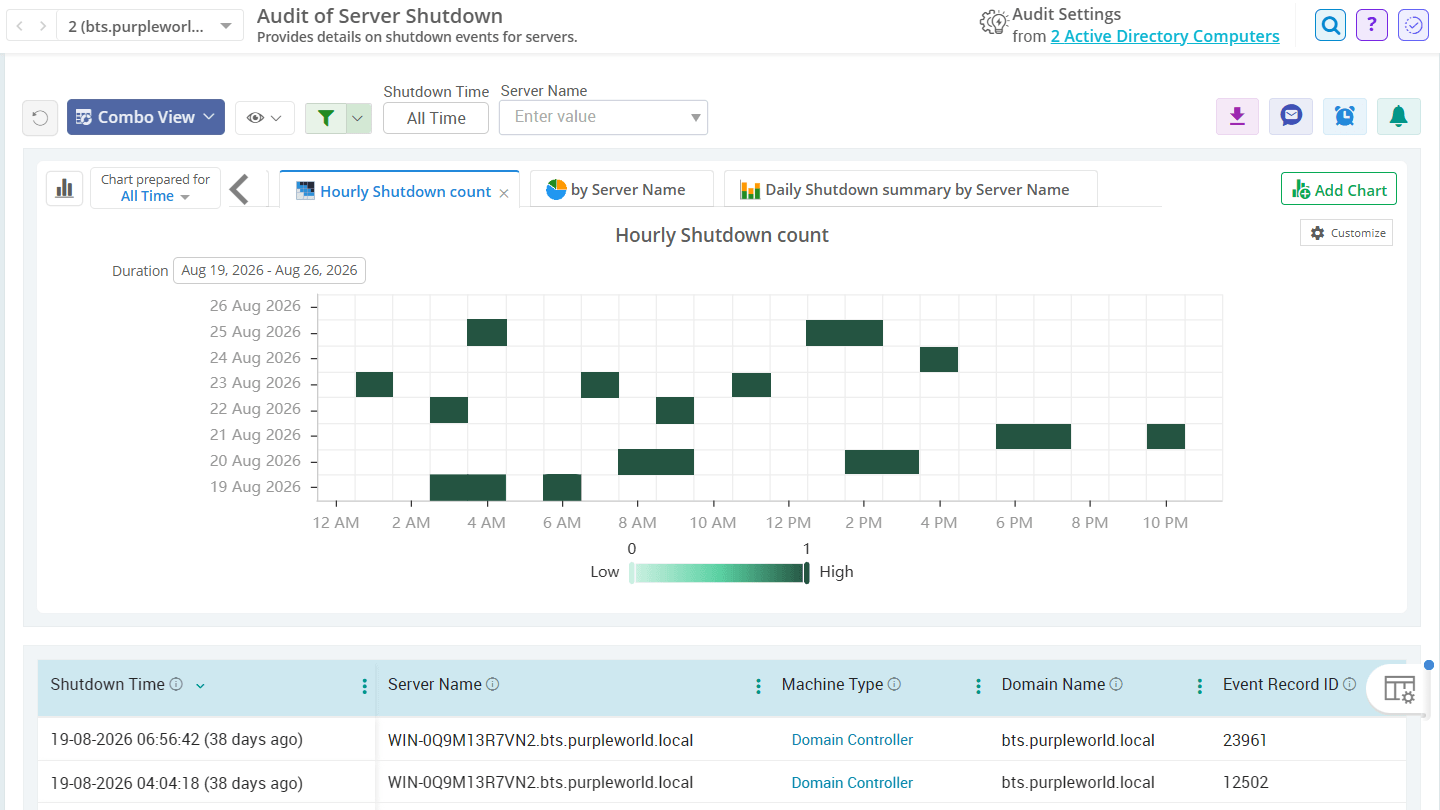Click the search magnifier icon
The image size is (1440, 810).
point(1330,25)
